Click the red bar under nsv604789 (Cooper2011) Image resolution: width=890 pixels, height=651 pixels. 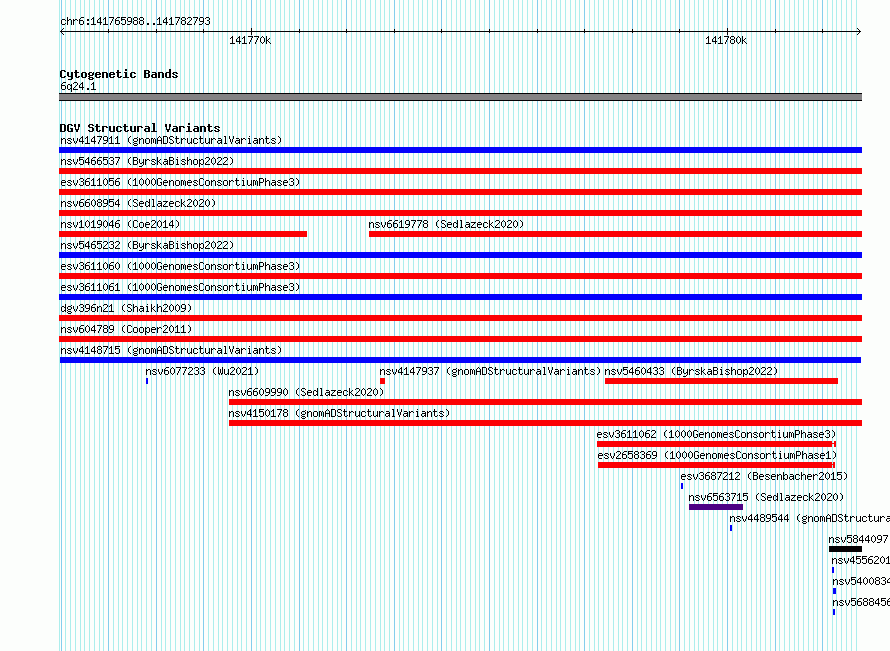coord(460,339)
